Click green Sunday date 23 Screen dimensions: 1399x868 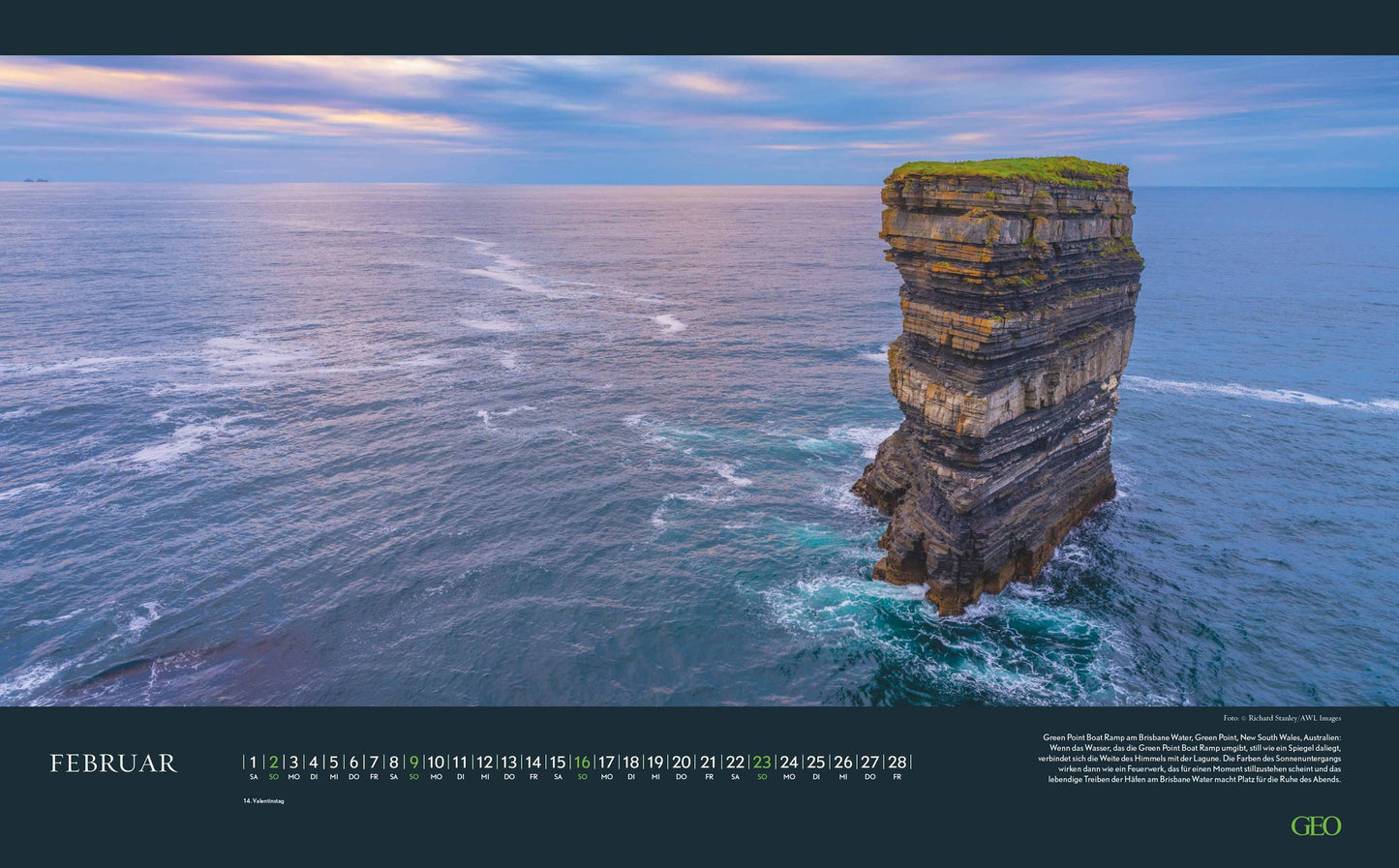(x=762, y=763)
